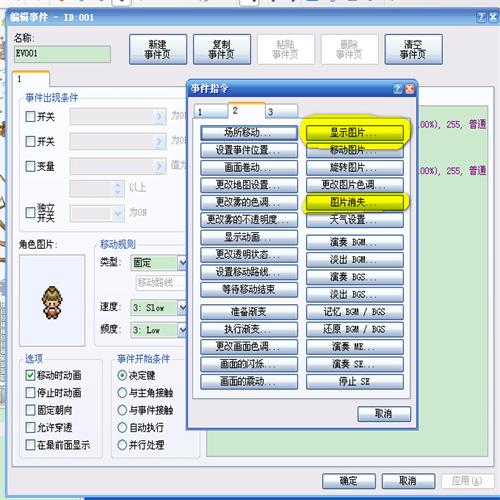Select 并行处理 trigger radio button
The width and height of the screenshot is (500, 500).
pyautogui.click(x=122, y=445)
